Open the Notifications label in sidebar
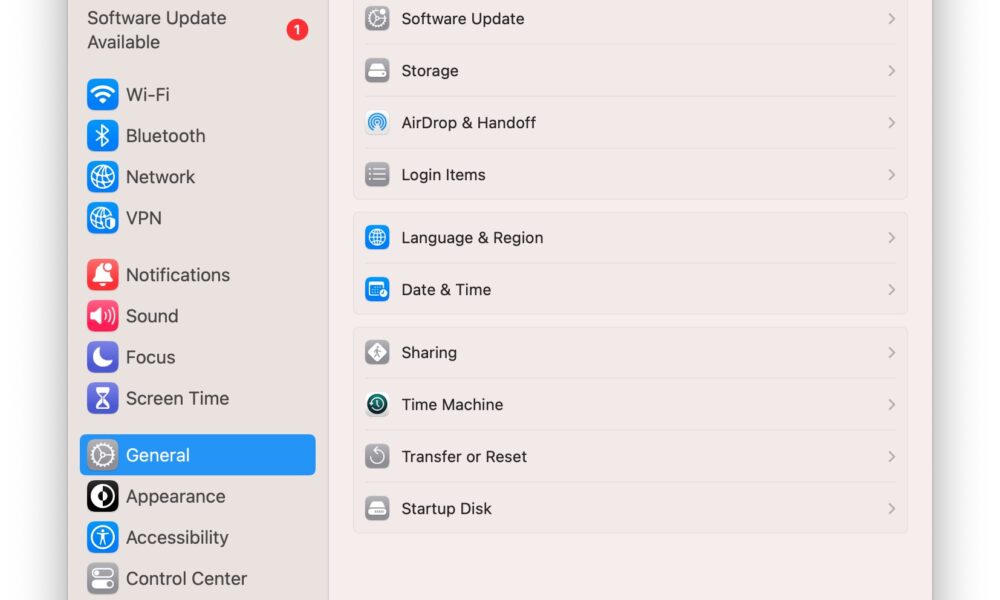 [178, 275]
